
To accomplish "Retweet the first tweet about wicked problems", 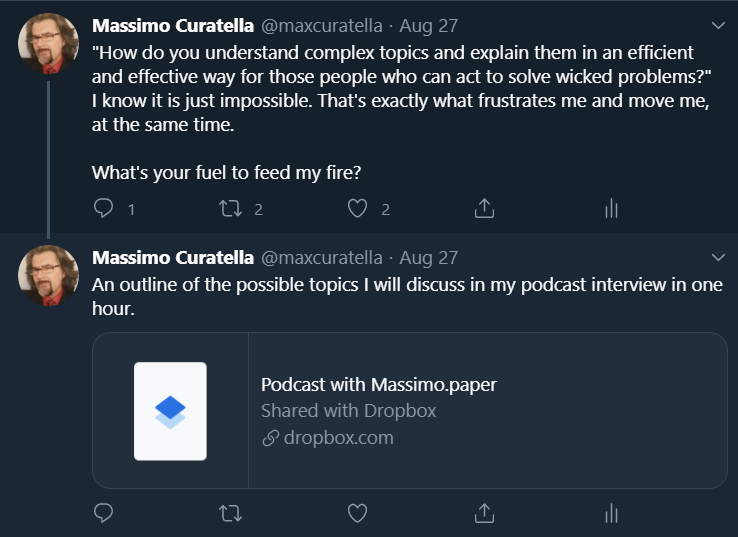I will 230,208.
